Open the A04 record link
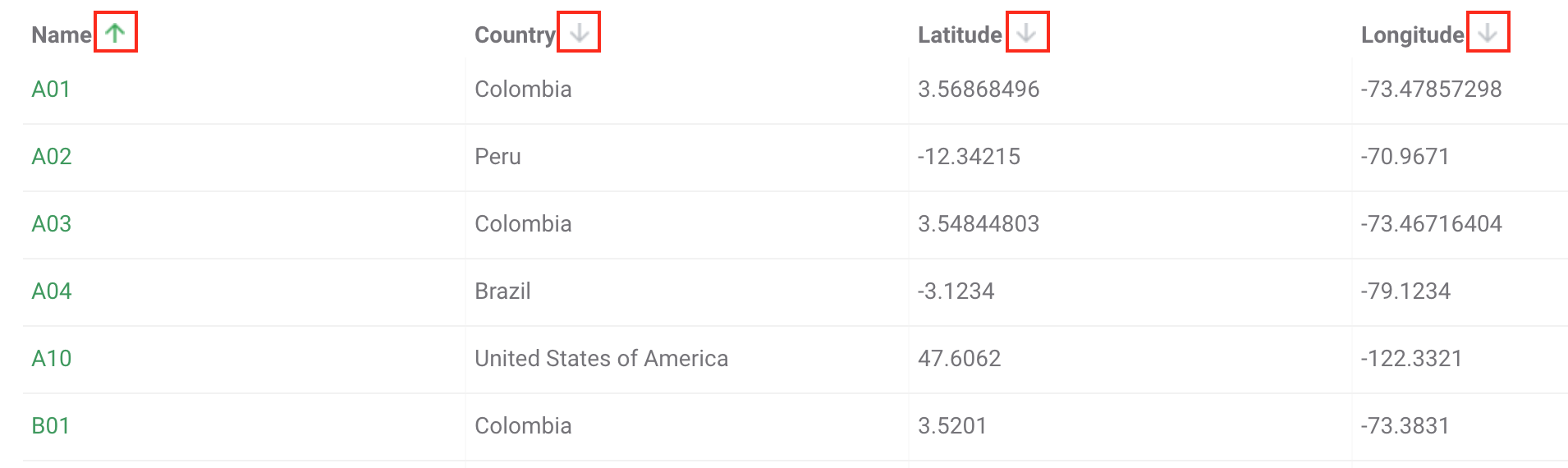 point(52,291)
